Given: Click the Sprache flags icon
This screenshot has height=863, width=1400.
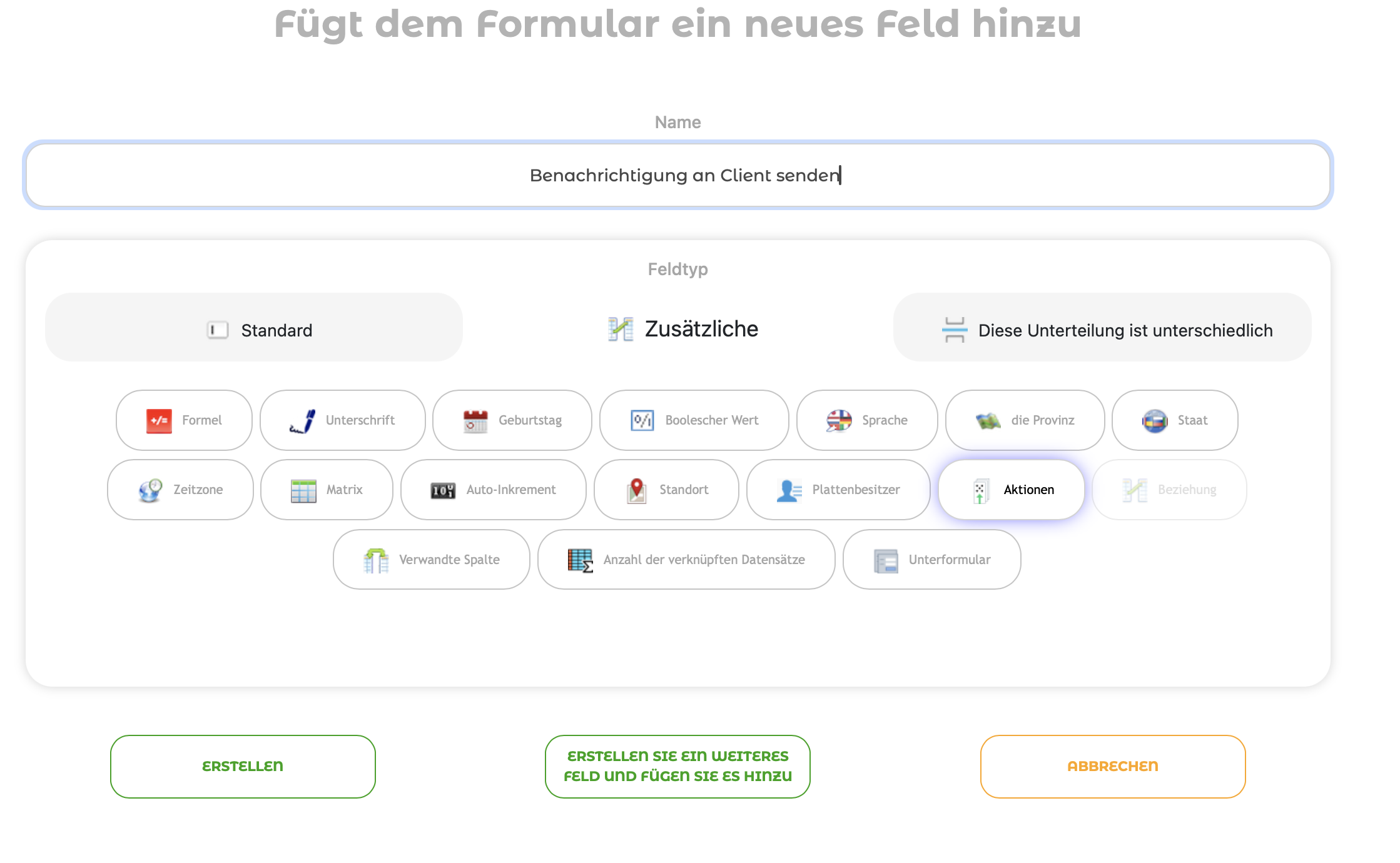Looking at the screenshot, I should coord(839,421).
